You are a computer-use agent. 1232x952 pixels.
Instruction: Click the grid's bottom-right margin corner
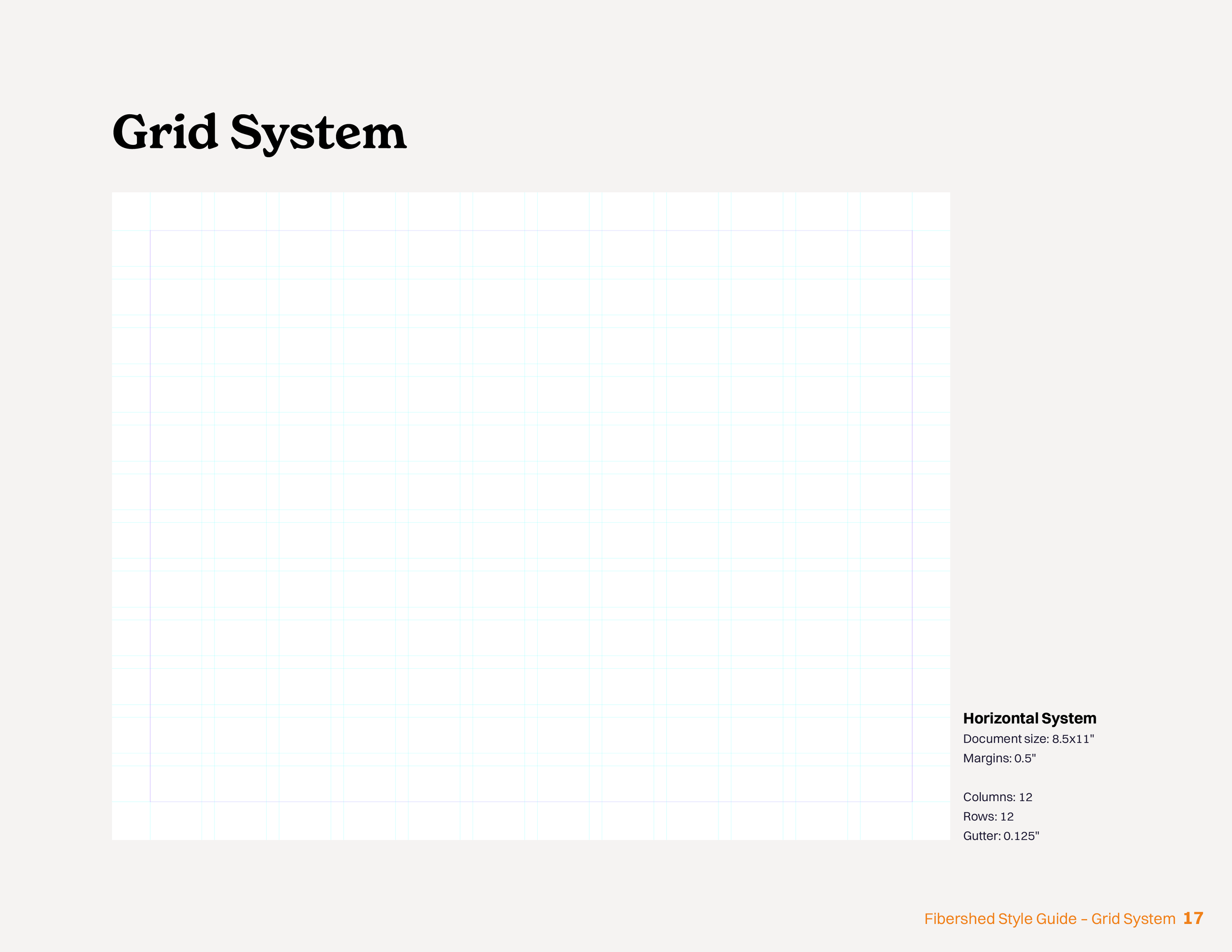[x=912, y=801]
